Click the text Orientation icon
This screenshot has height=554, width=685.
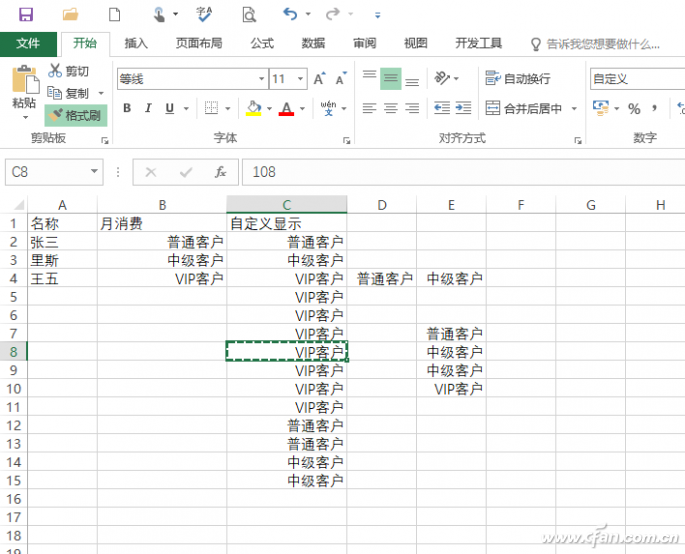point(442,79)
